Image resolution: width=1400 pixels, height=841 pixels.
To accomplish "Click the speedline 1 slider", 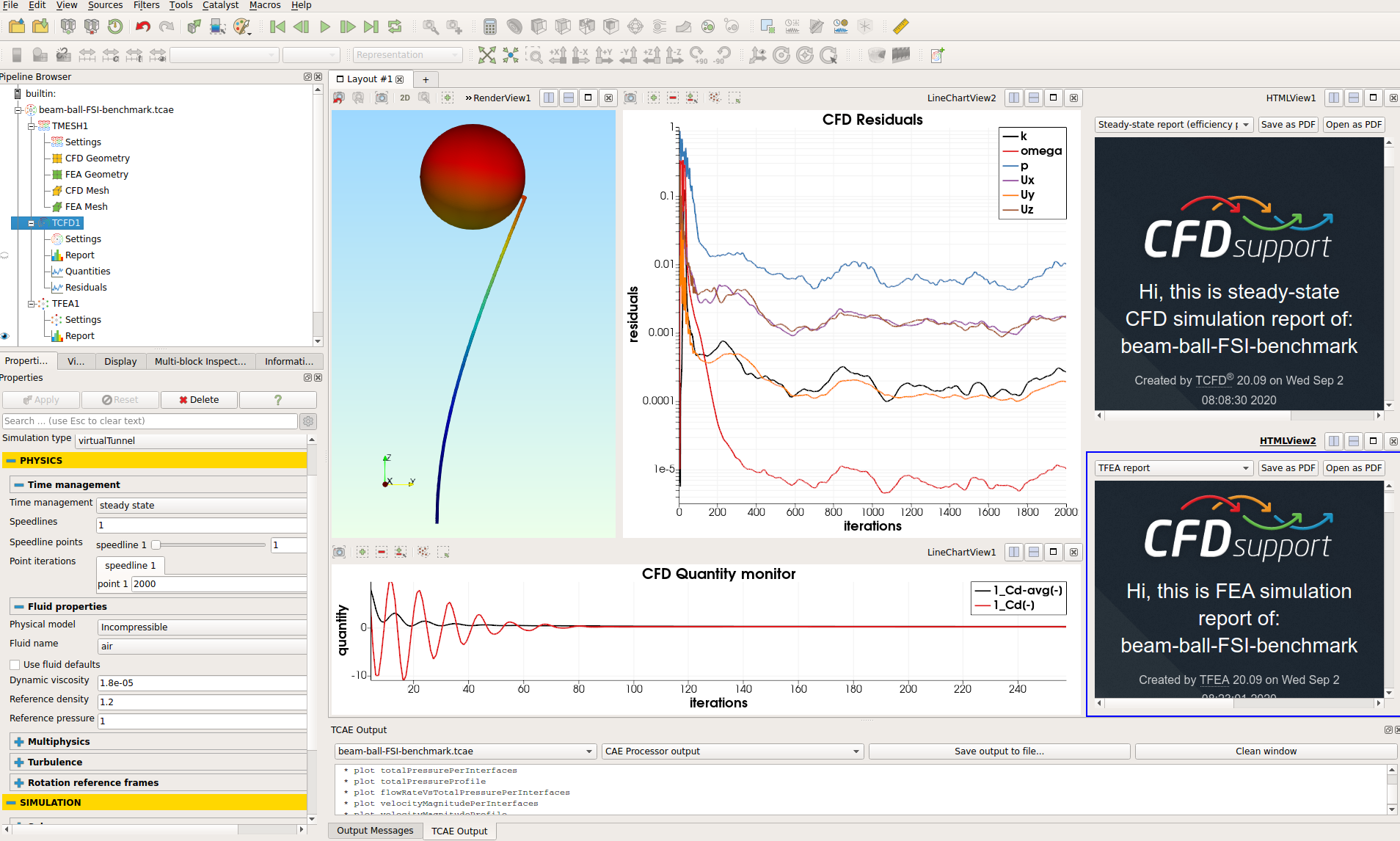I will pos(156,545).
